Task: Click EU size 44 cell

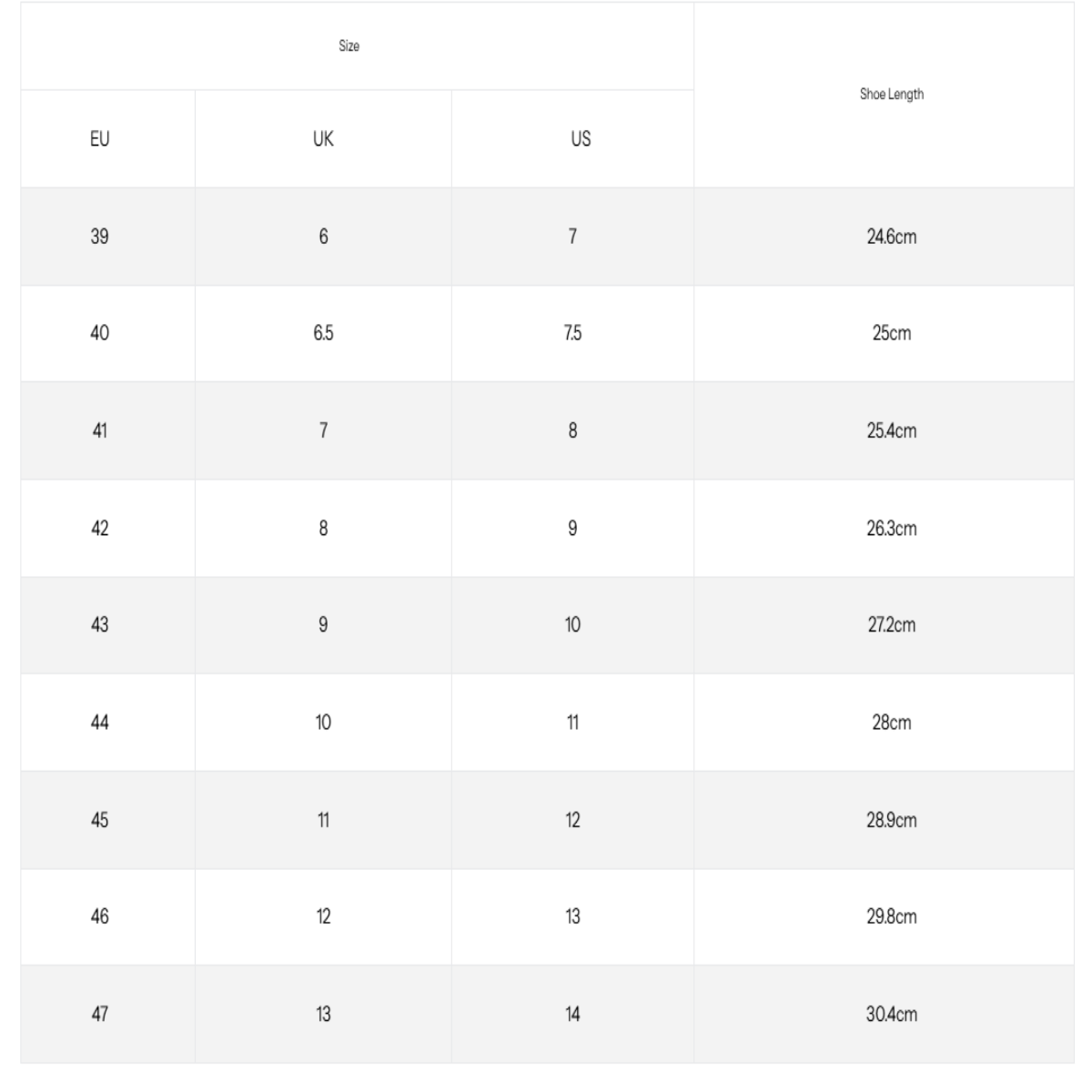Action: coord(100,723)
